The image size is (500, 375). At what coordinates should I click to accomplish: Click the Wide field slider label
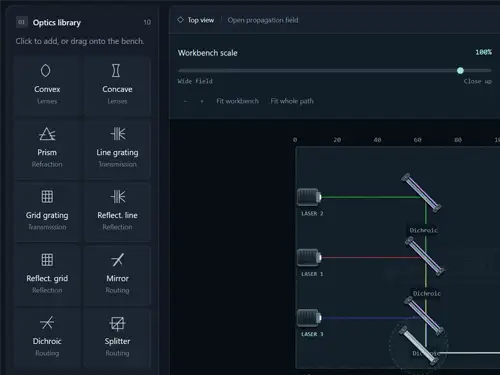(x=195, y=81)
